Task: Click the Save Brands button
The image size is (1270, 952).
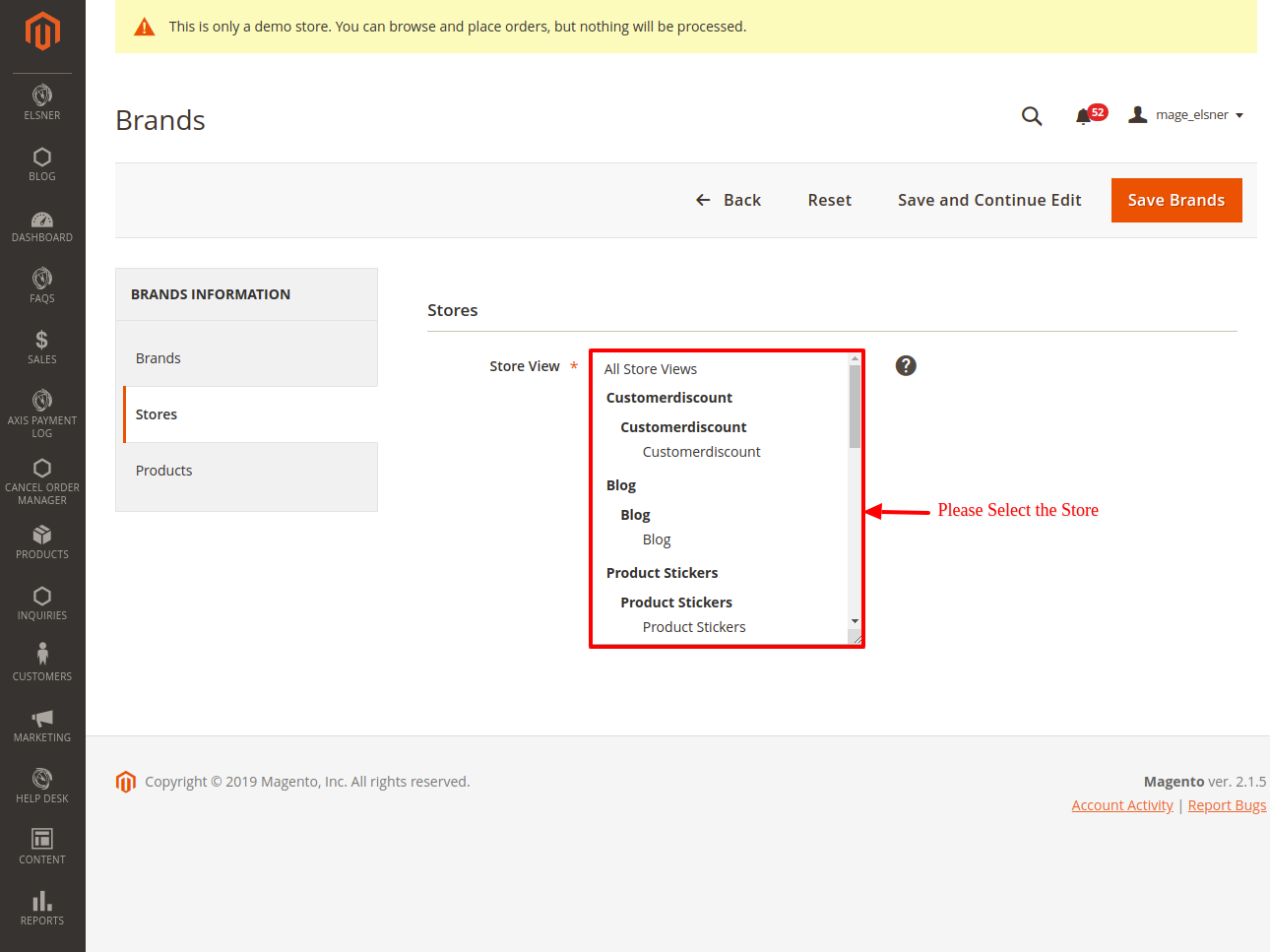Action: coord(1175,200)
